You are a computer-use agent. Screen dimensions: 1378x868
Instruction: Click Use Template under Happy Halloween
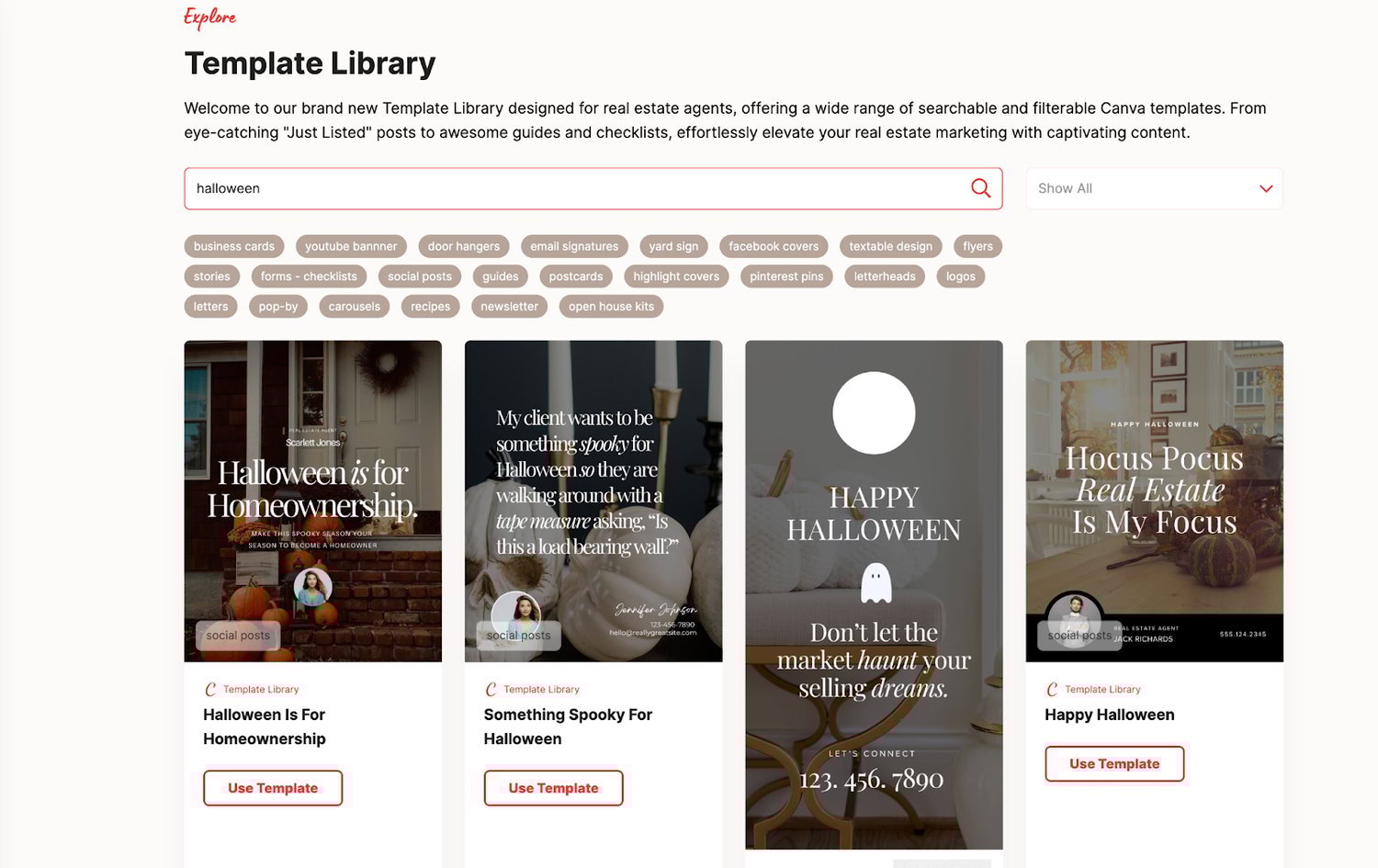tap(1114, 764)
